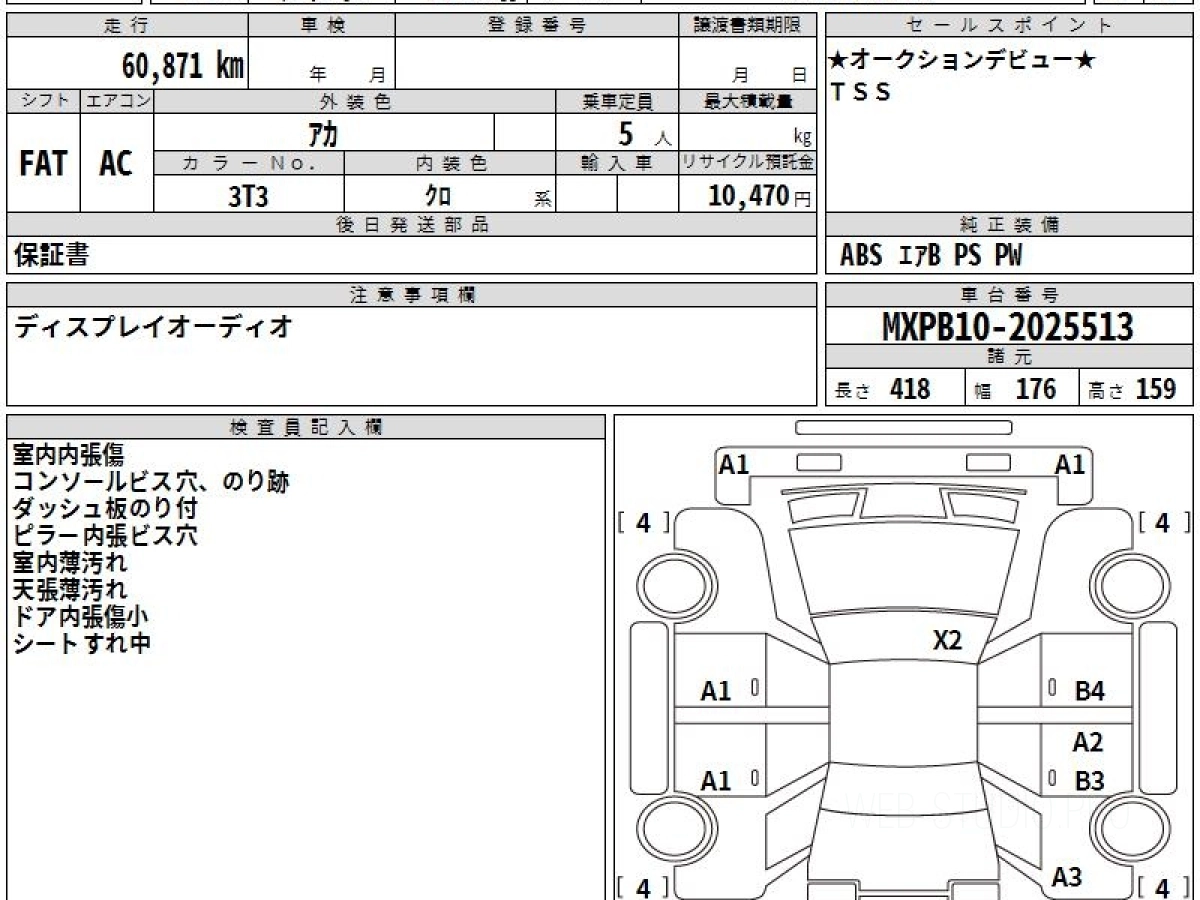
Task: Click the 注意事項欄 section header
Action: pyautogui.click(x=411, y=295)
